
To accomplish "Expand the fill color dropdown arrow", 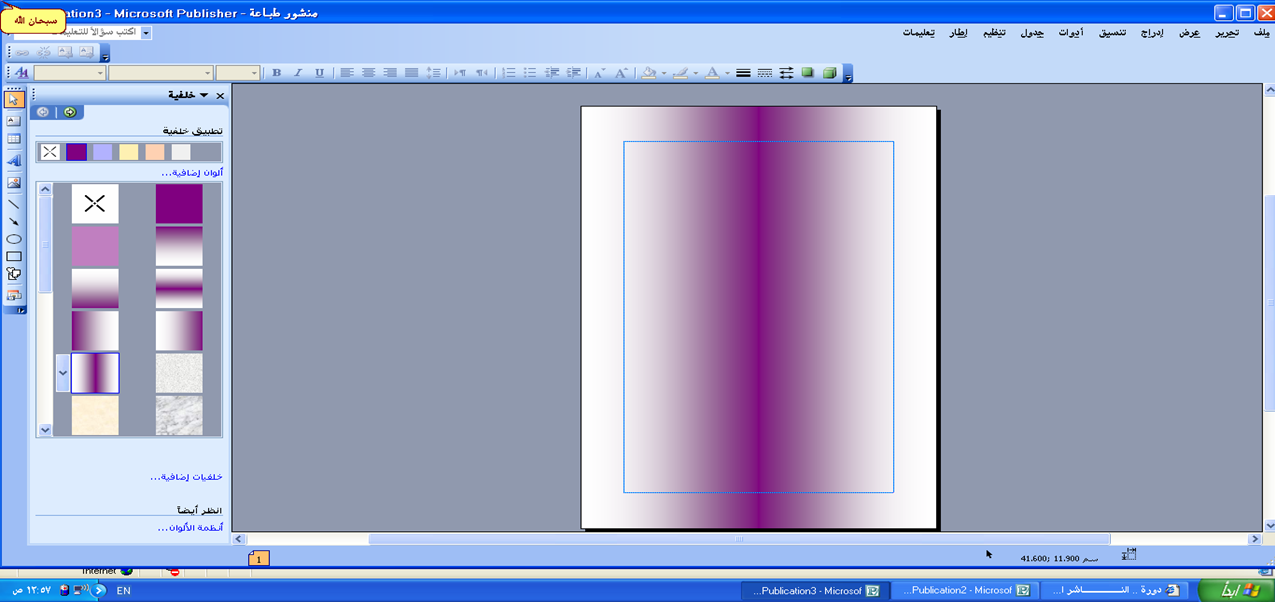I will [663, 73].
